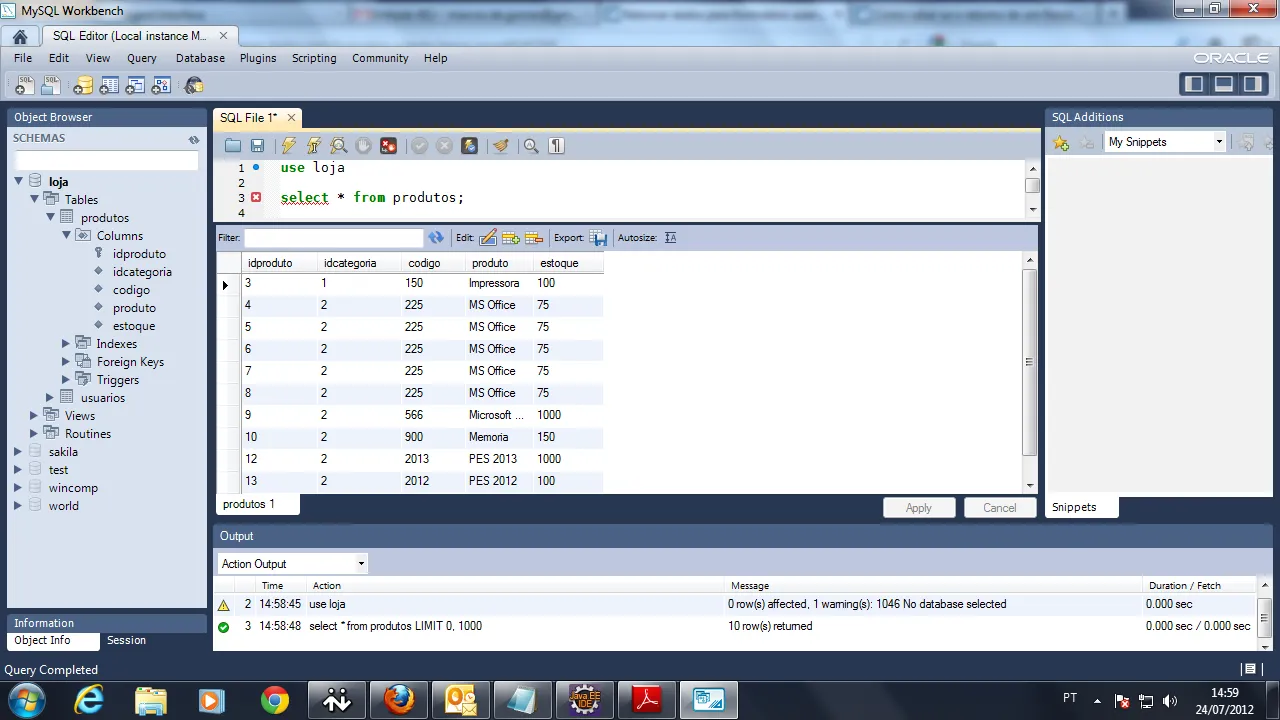Viewport: 1280px width, 720px height.
Task: Click the Apply button
Action: (x=919, y=508)
